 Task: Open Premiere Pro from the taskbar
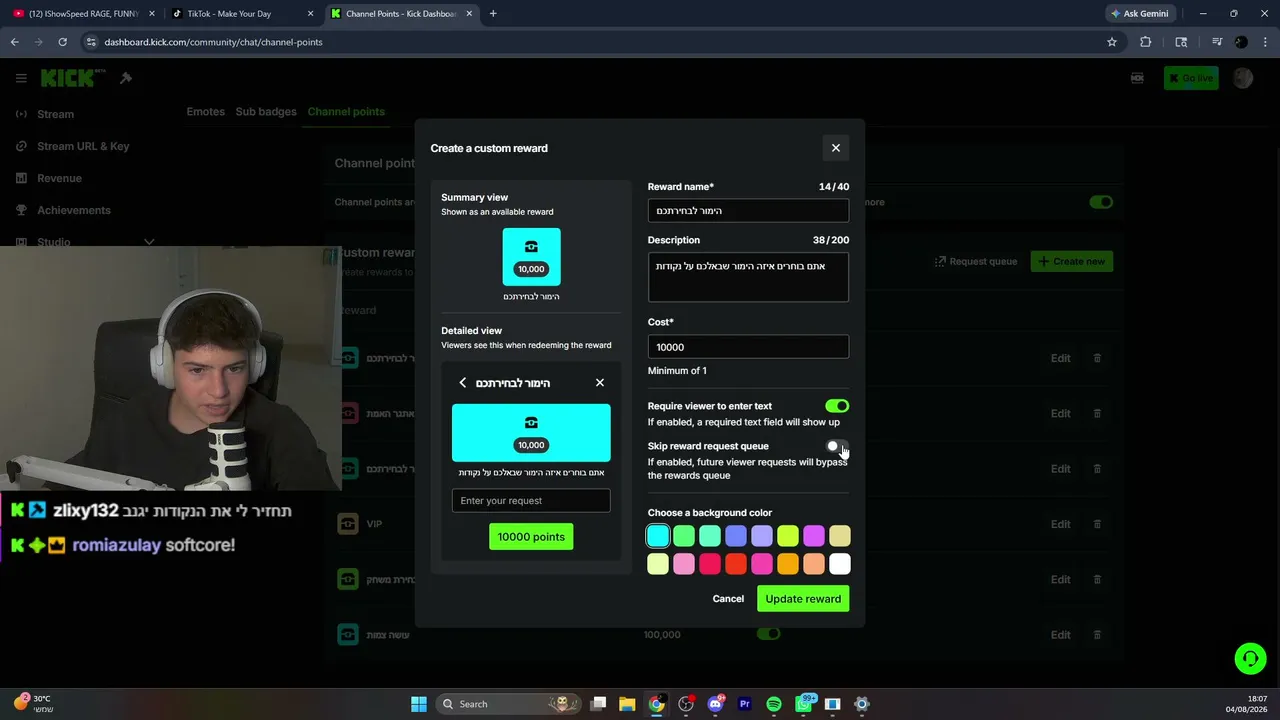(x=744, y=704)
